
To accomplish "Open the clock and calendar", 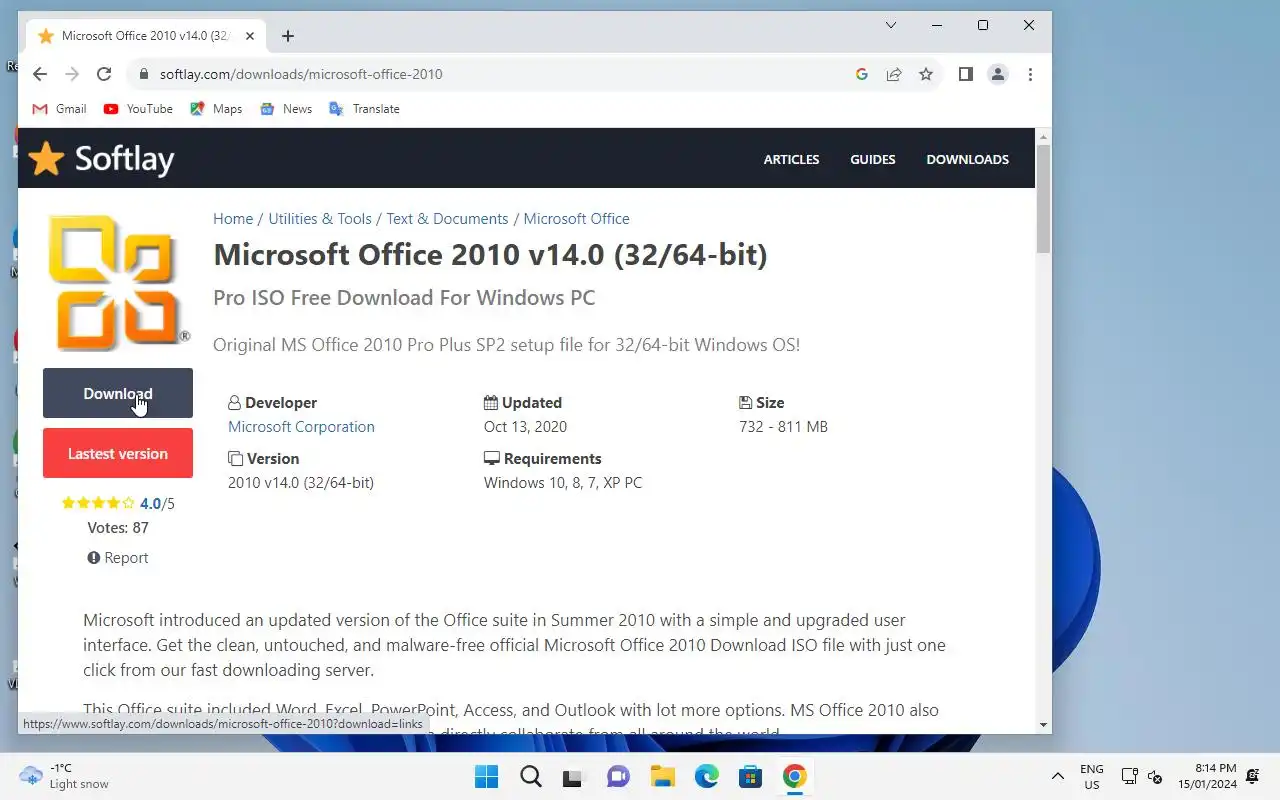I will pyautogui.click(x=1207, y=777).
